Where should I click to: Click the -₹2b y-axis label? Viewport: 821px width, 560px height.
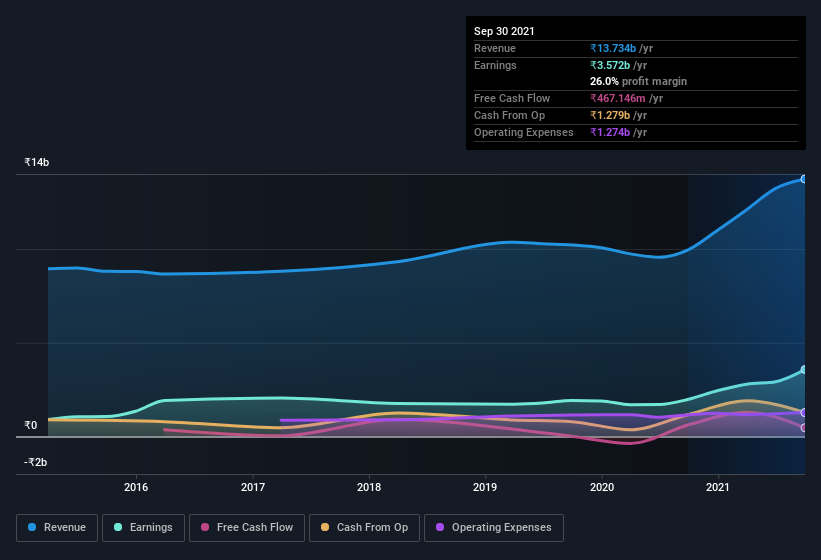coord(36,462)
